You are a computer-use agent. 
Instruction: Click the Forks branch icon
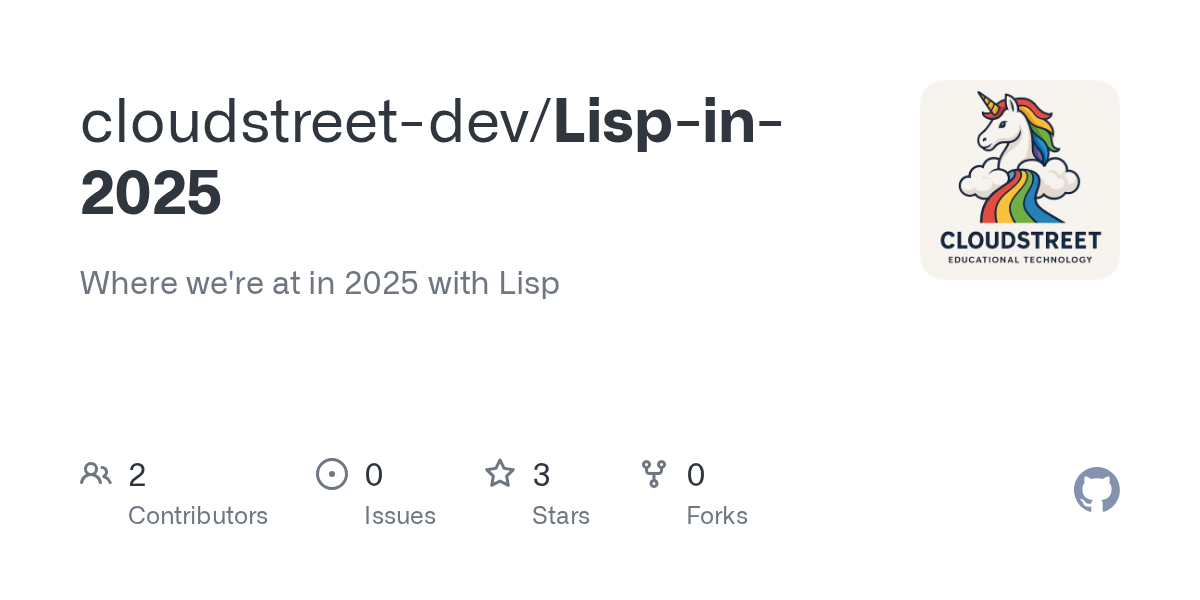654,474
